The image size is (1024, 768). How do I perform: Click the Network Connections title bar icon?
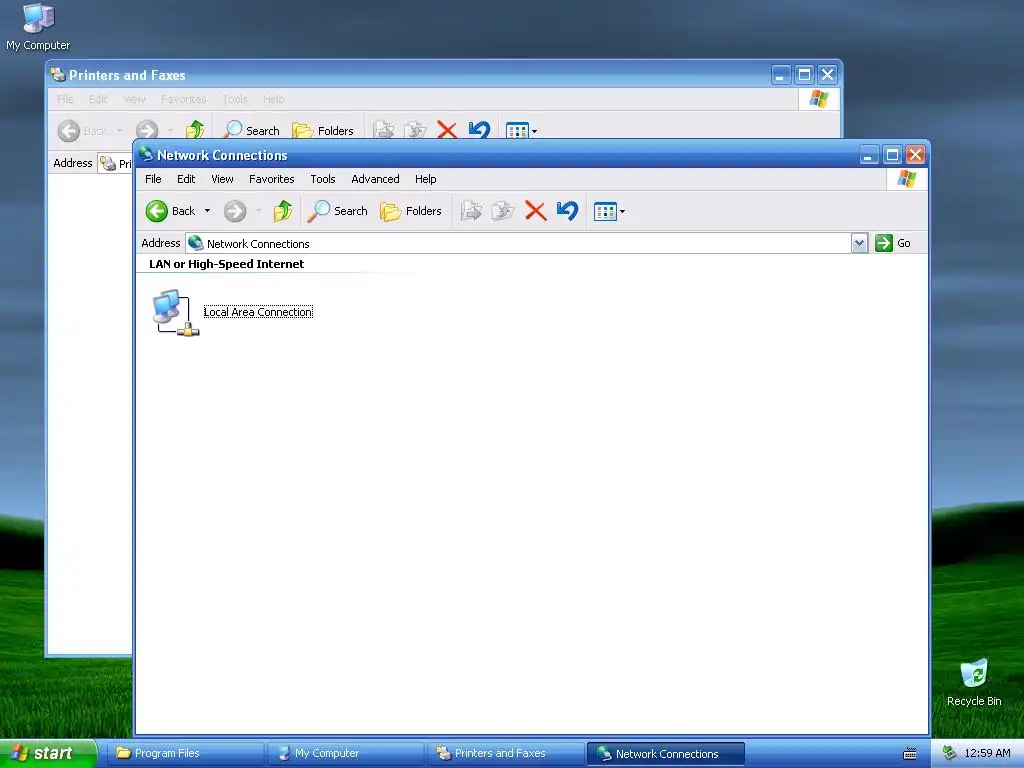[146, 154]
